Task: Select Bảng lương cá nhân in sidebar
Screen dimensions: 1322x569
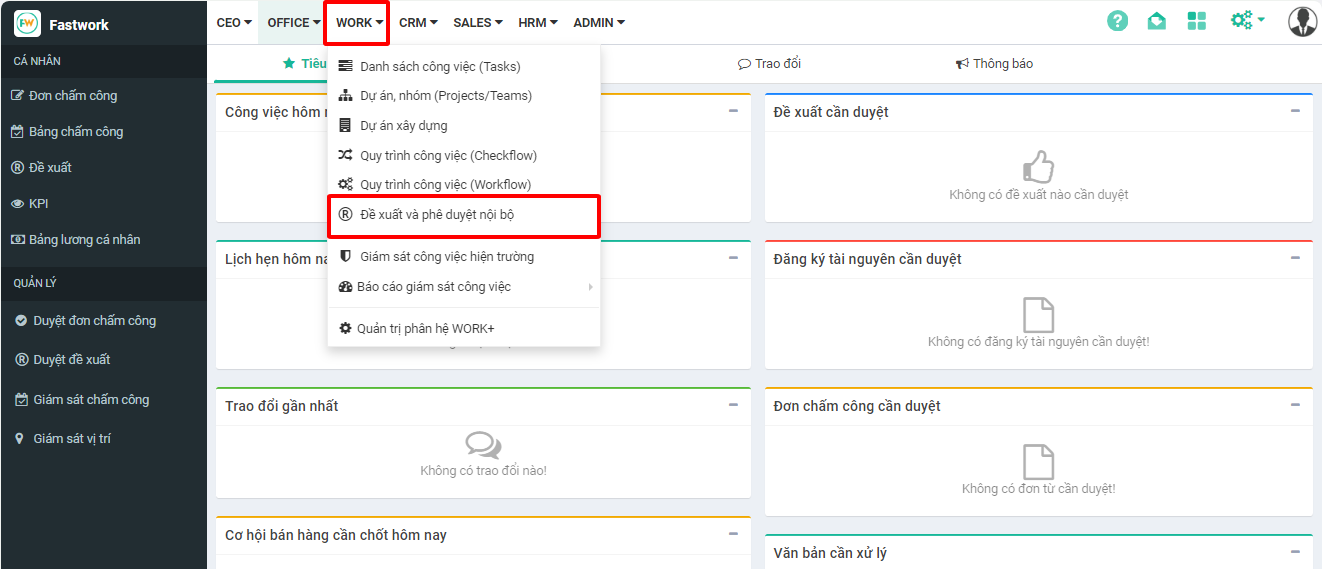Action: click(84, 240)
